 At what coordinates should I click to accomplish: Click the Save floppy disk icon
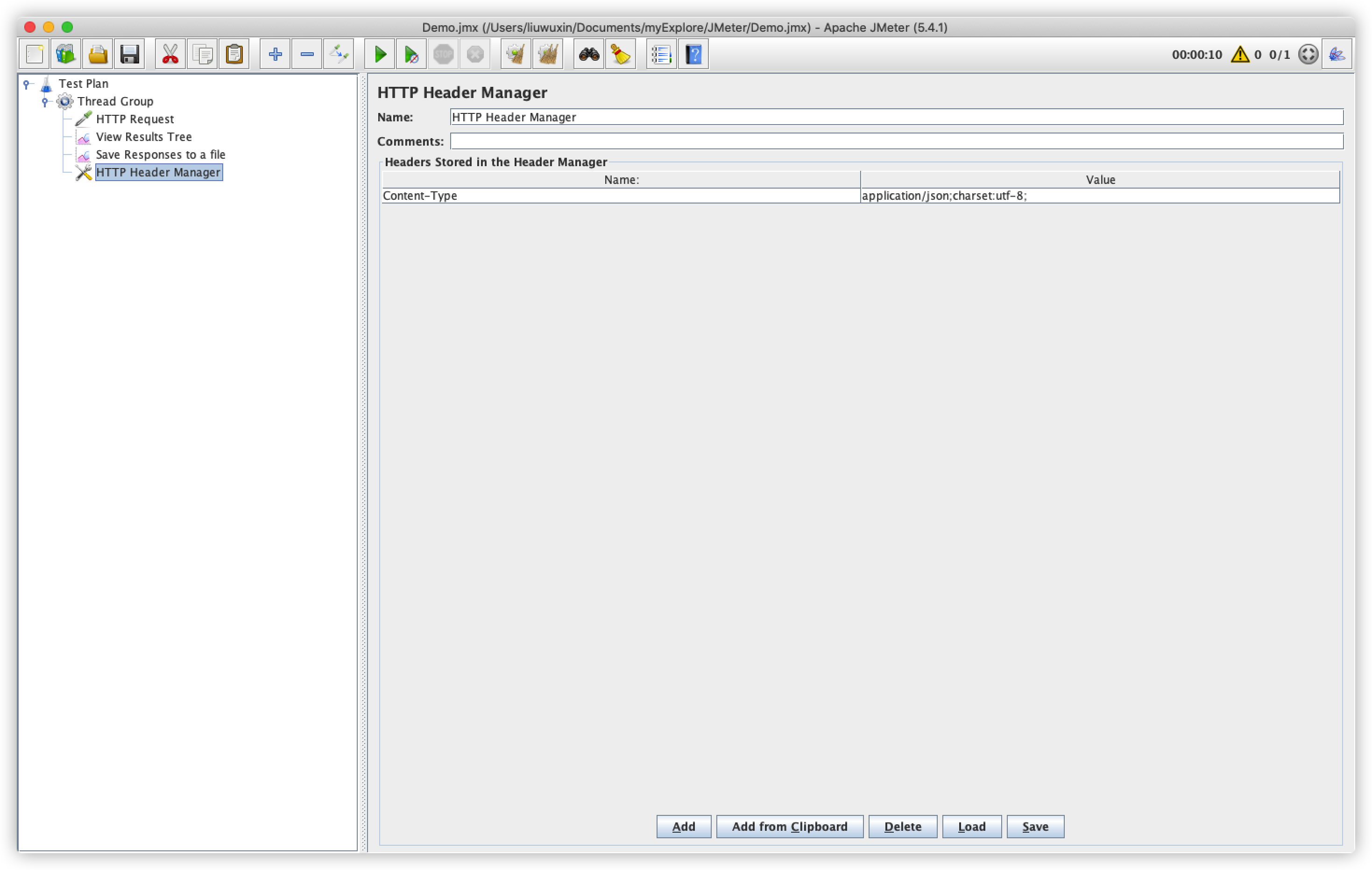130,55
